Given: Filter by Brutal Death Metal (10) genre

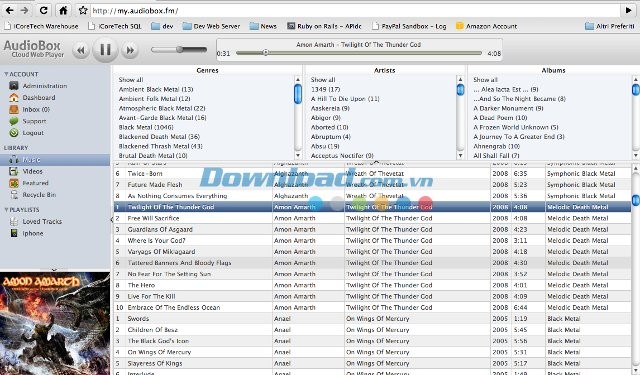Looking at the screenshot, I should (x=153, y=155).
